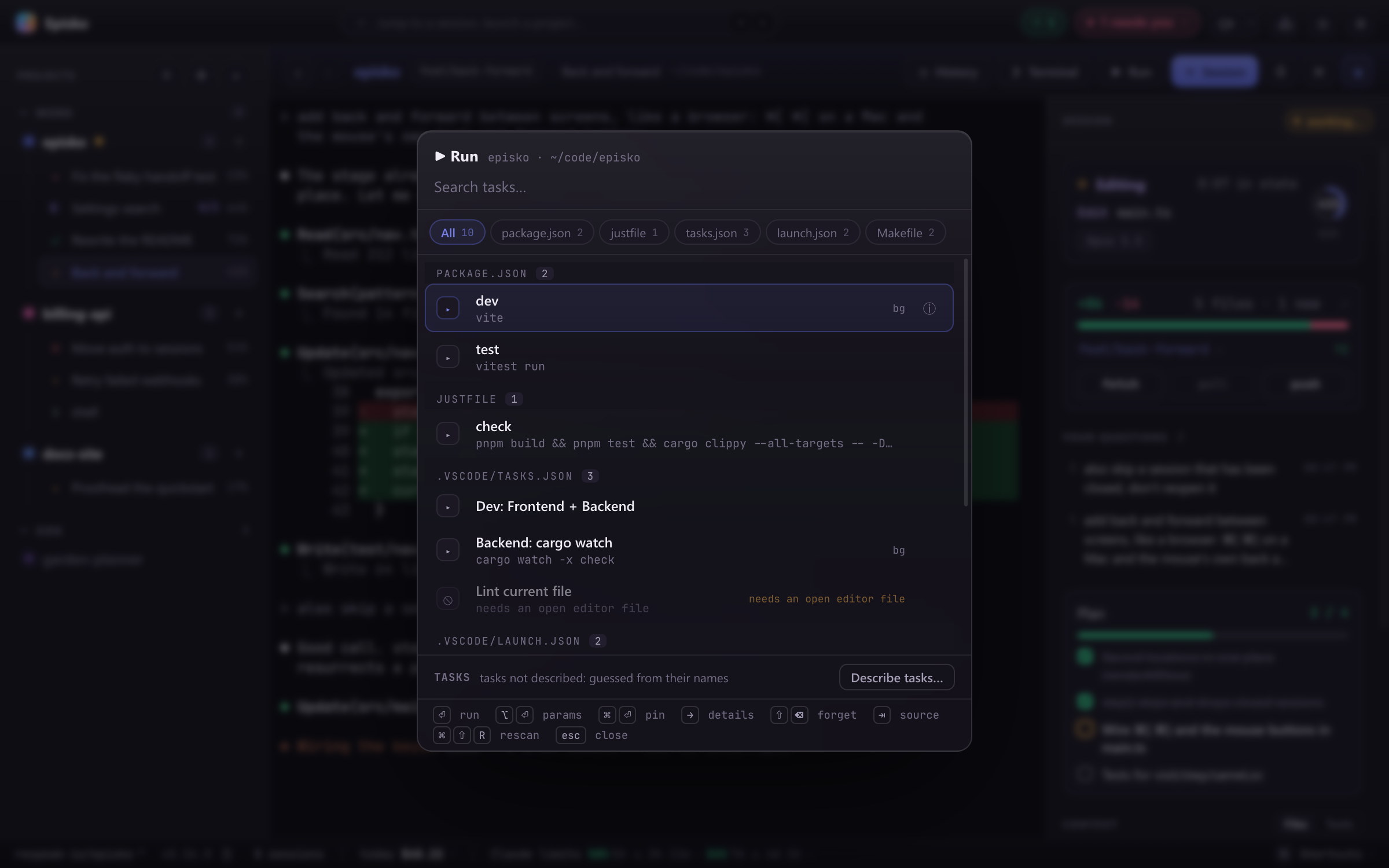Viewport: 1389px width, 868px height.
Task: Select Lint current file row
Action: tap(689, 599)
